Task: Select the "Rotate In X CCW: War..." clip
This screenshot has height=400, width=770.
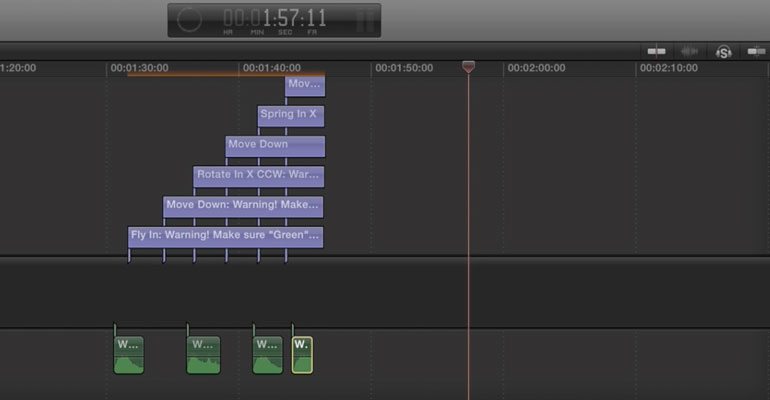Action: [258, 177]
